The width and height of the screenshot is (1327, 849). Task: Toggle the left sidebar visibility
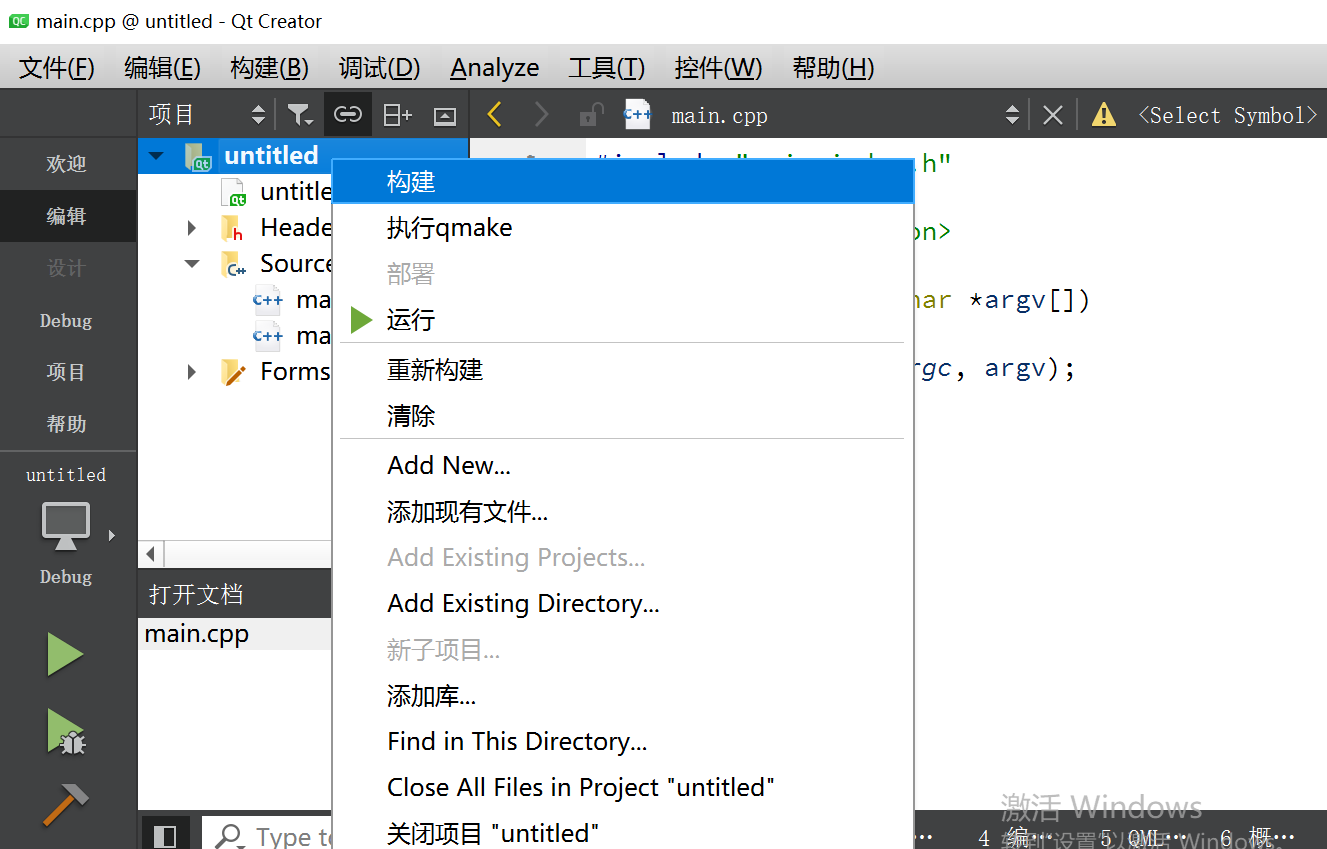(166, 835)
